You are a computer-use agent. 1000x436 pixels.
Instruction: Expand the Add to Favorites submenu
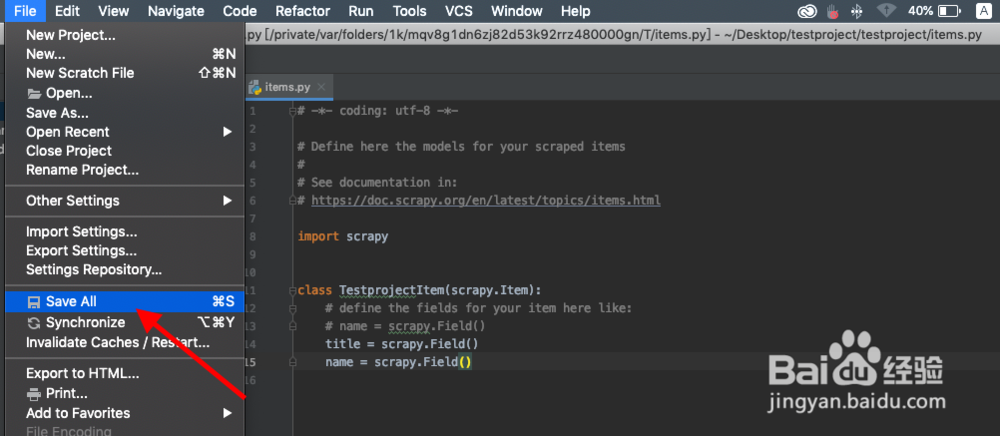(227, 413)
